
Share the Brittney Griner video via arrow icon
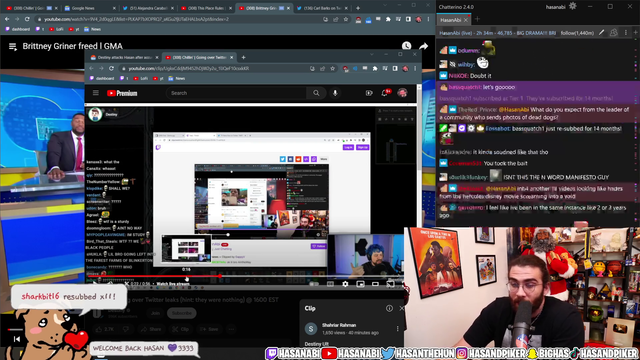424,46
